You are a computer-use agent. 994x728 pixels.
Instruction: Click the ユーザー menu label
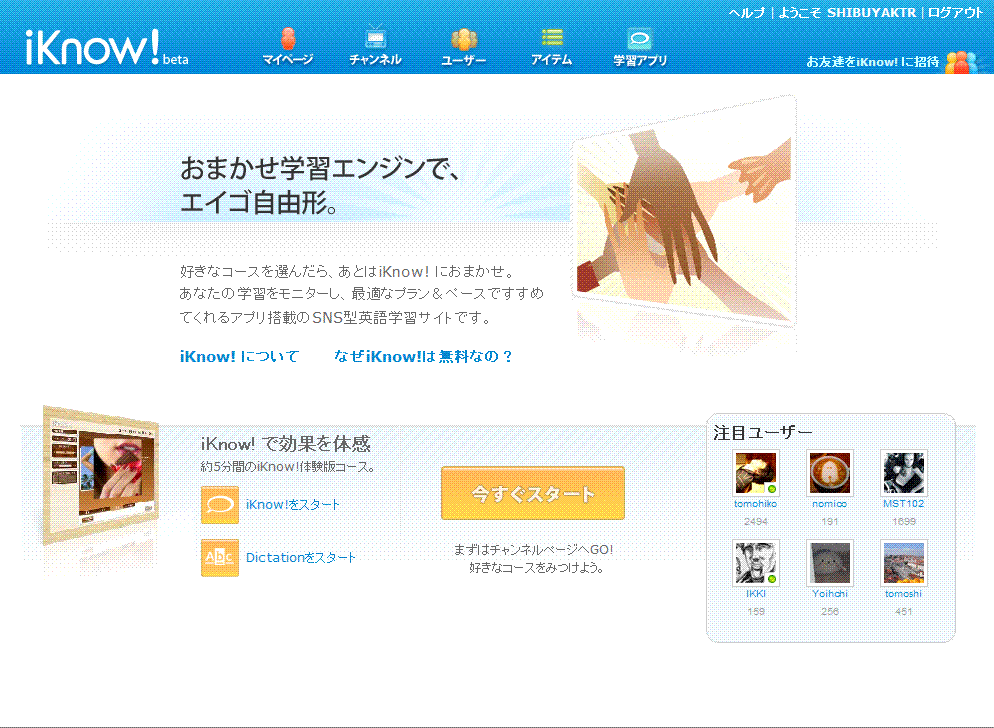tap(463, 60)
